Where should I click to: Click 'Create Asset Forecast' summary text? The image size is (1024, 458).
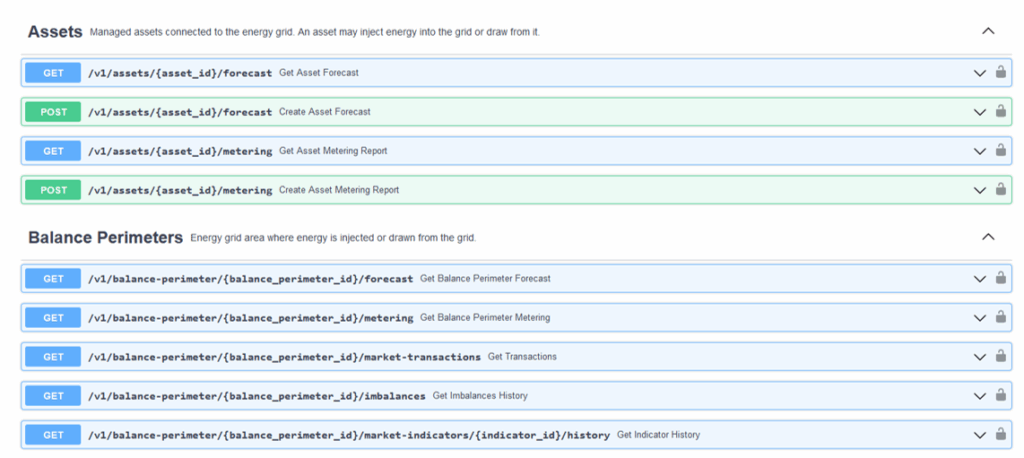(x=325, y=112)
